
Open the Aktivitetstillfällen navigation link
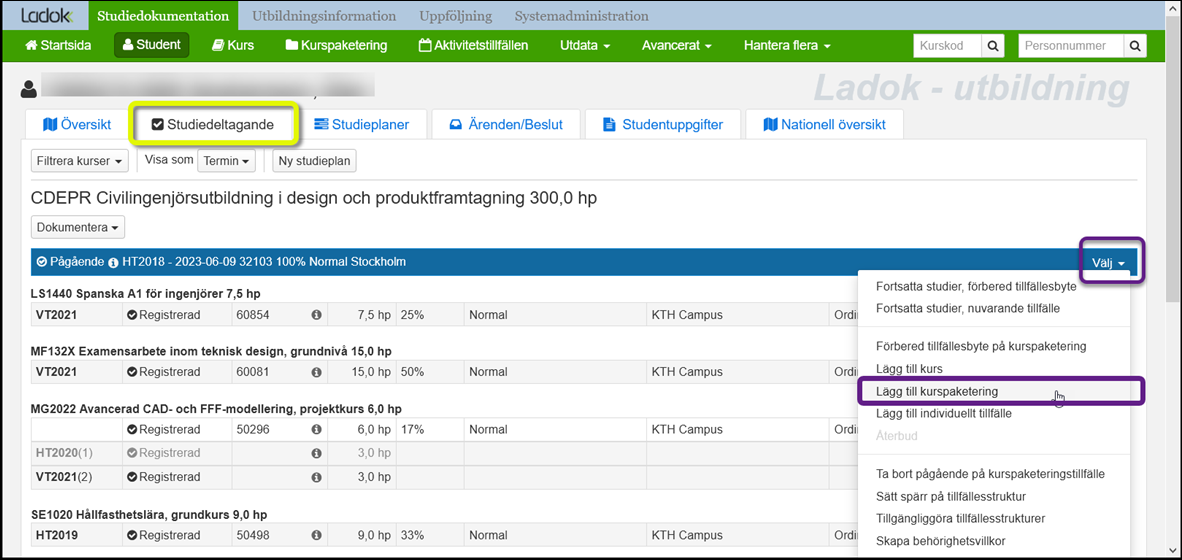tap(473, 45)
